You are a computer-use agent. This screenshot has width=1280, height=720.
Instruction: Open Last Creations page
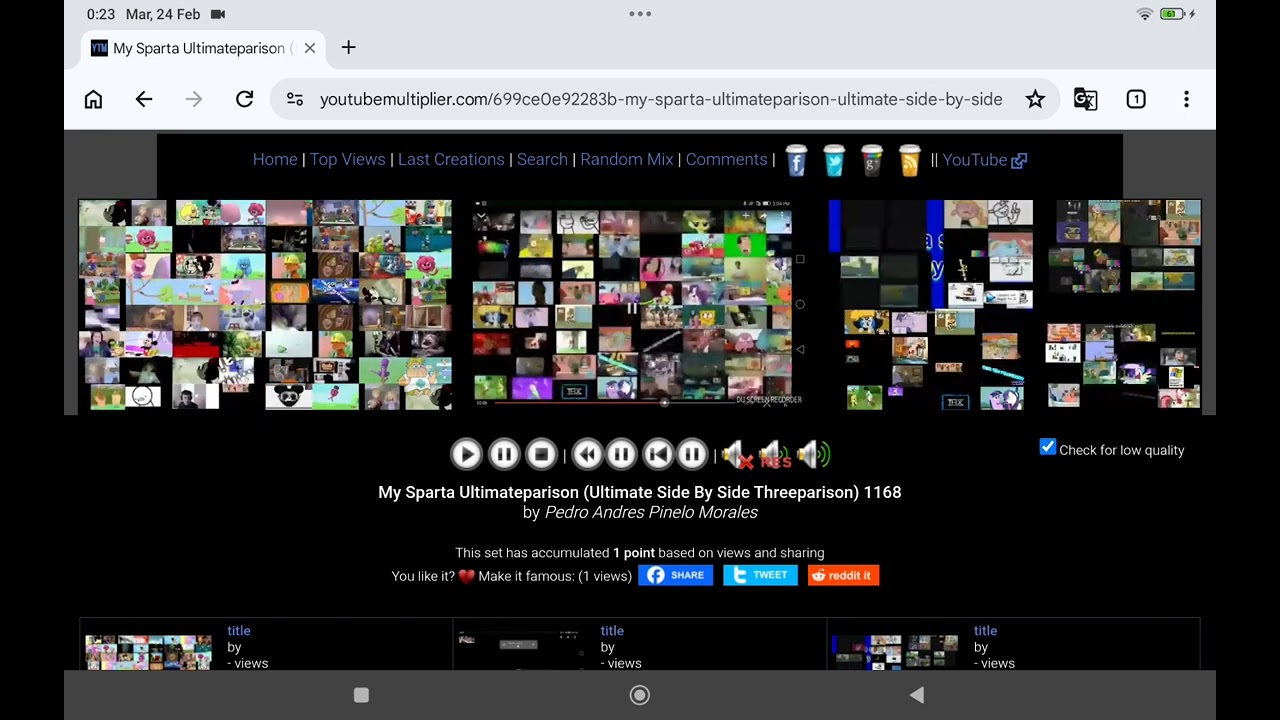451,160
